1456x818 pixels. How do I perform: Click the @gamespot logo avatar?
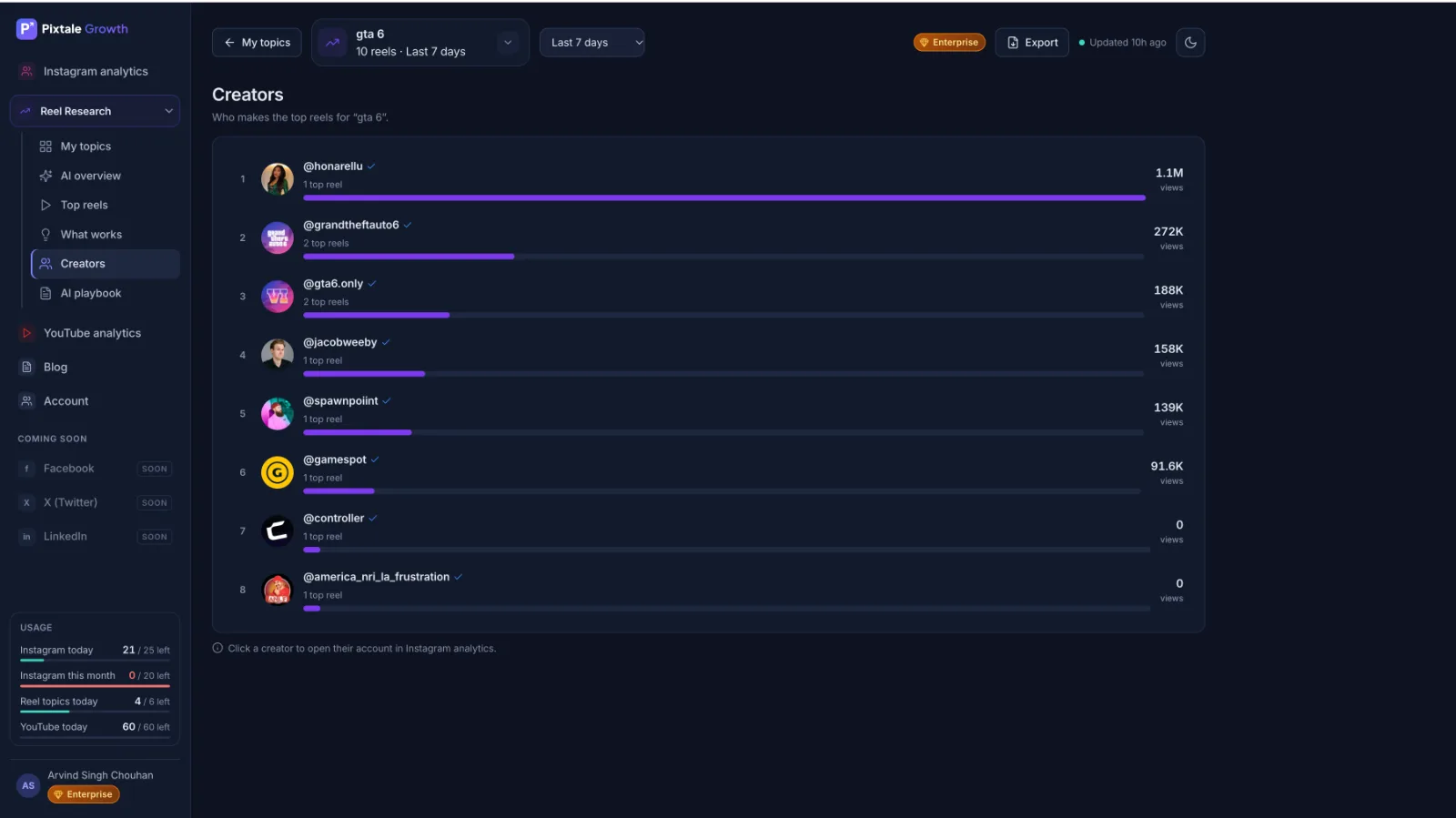pos(278,472)
